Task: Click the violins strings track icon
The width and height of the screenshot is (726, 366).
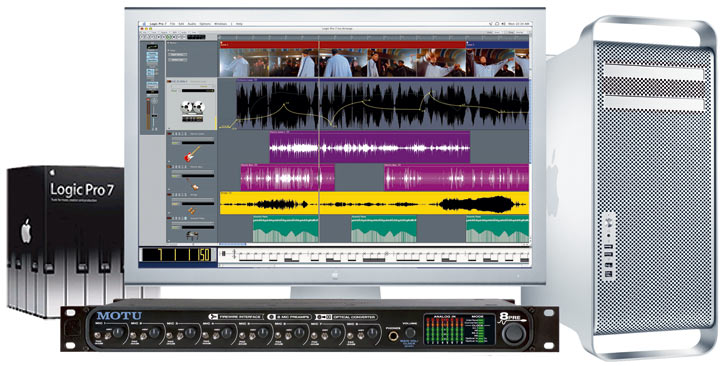Action: (193, 211)
